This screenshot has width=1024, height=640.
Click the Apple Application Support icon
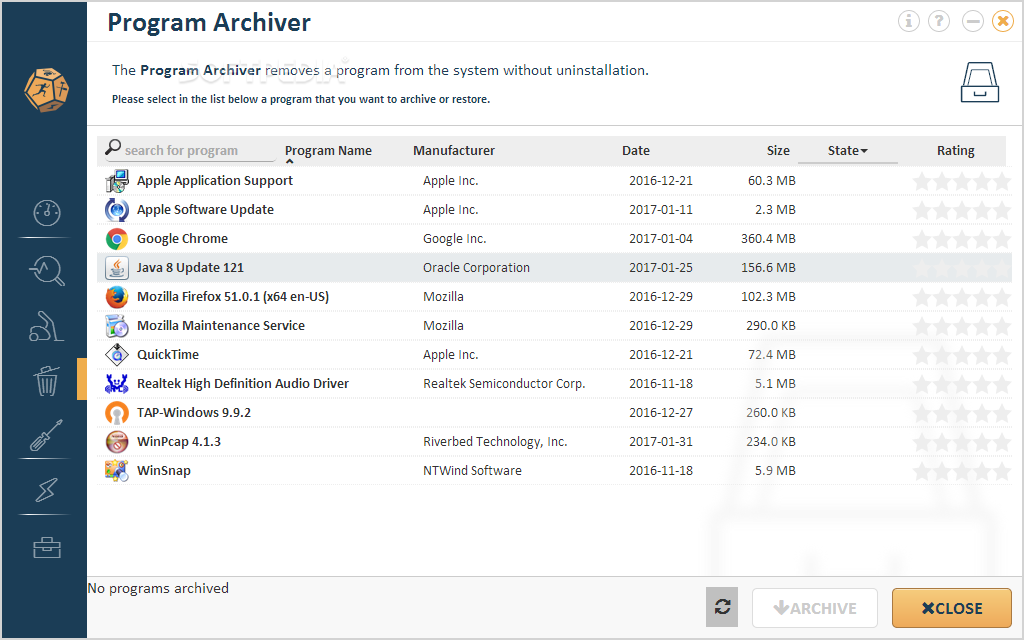(117, 181)
